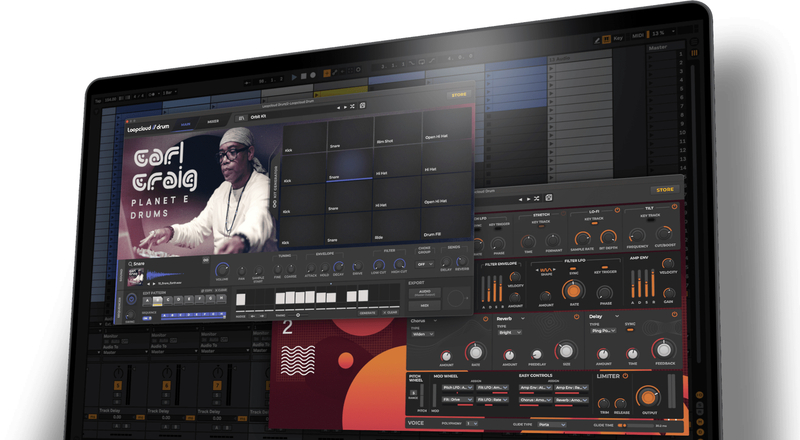Play the sample preview under the Snare waveform
Viewport: 800px width, 440px height.
154,283
